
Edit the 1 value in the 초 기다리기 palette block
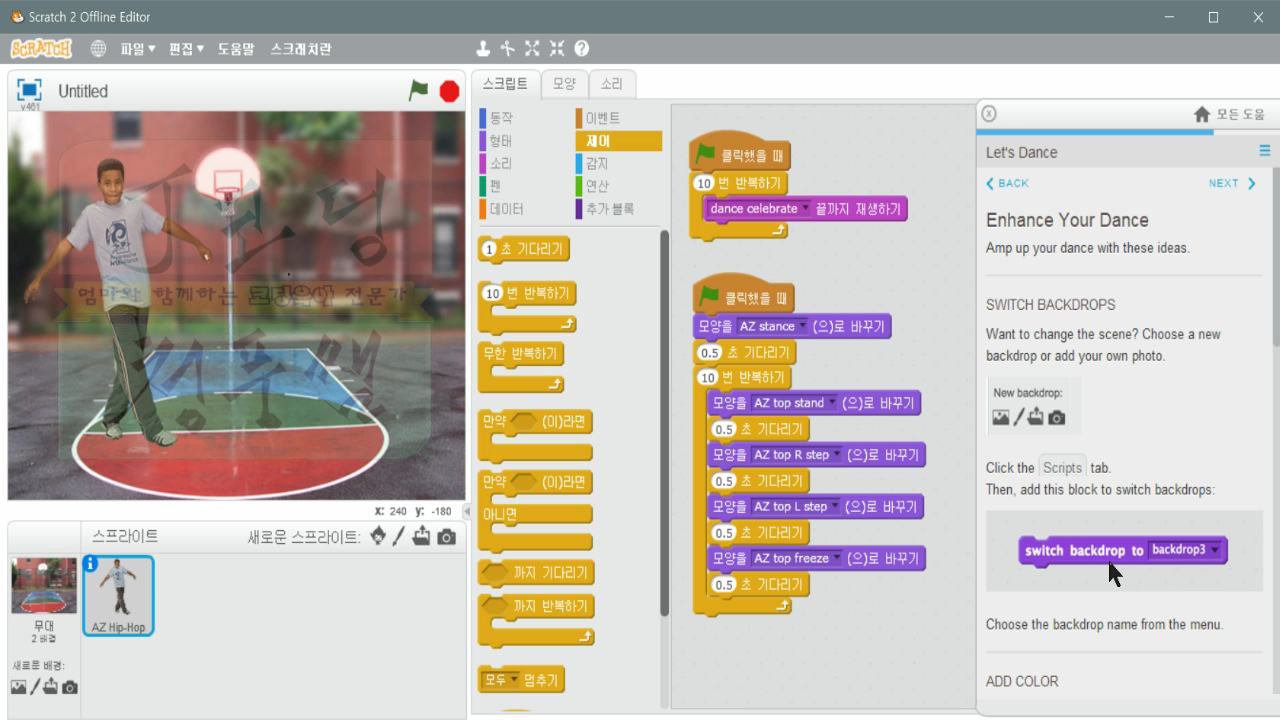(x=489, y=249)
